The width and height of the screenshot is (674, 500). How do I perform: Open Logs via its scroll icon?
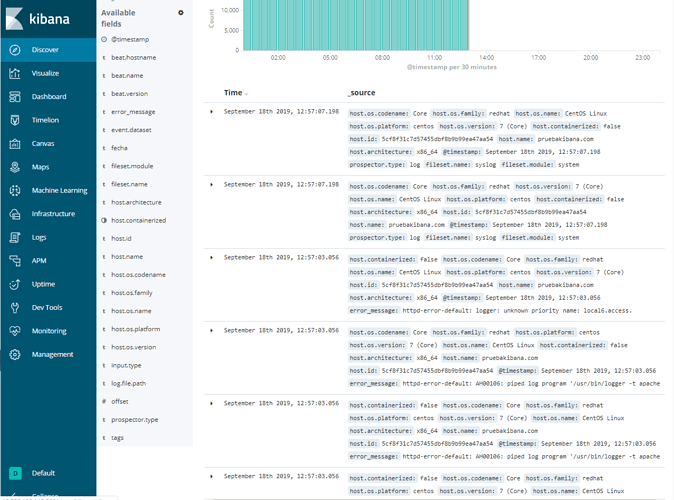(15, 237)
